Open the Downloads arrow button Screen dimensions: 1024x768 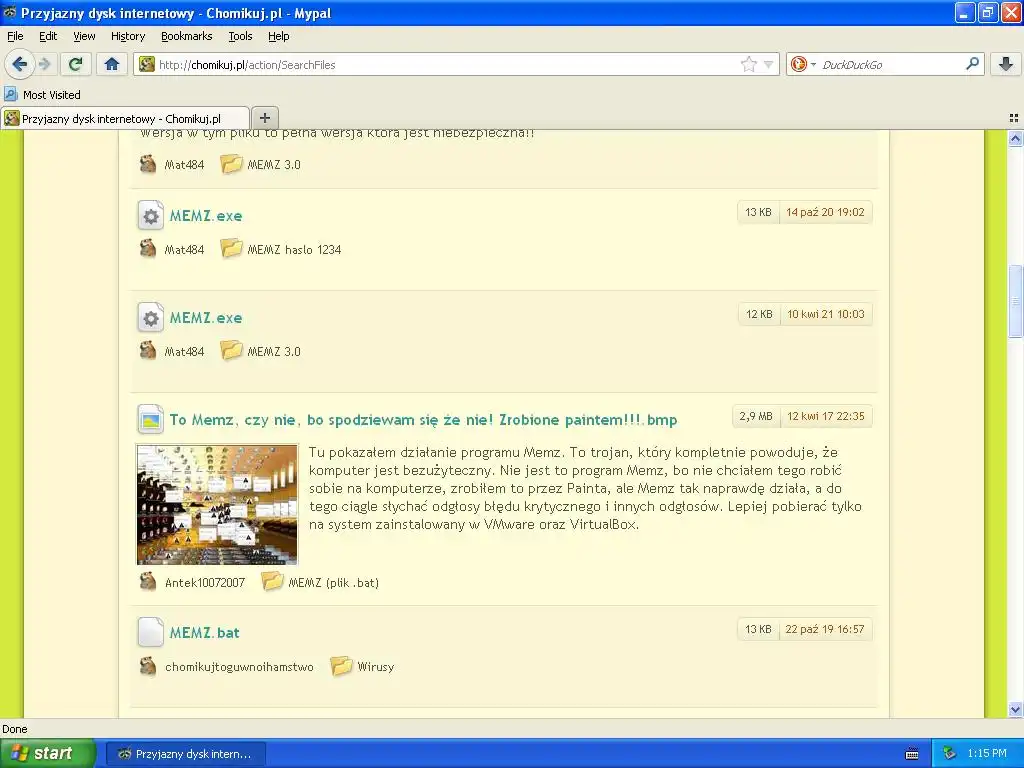[x=1006, y=64]
